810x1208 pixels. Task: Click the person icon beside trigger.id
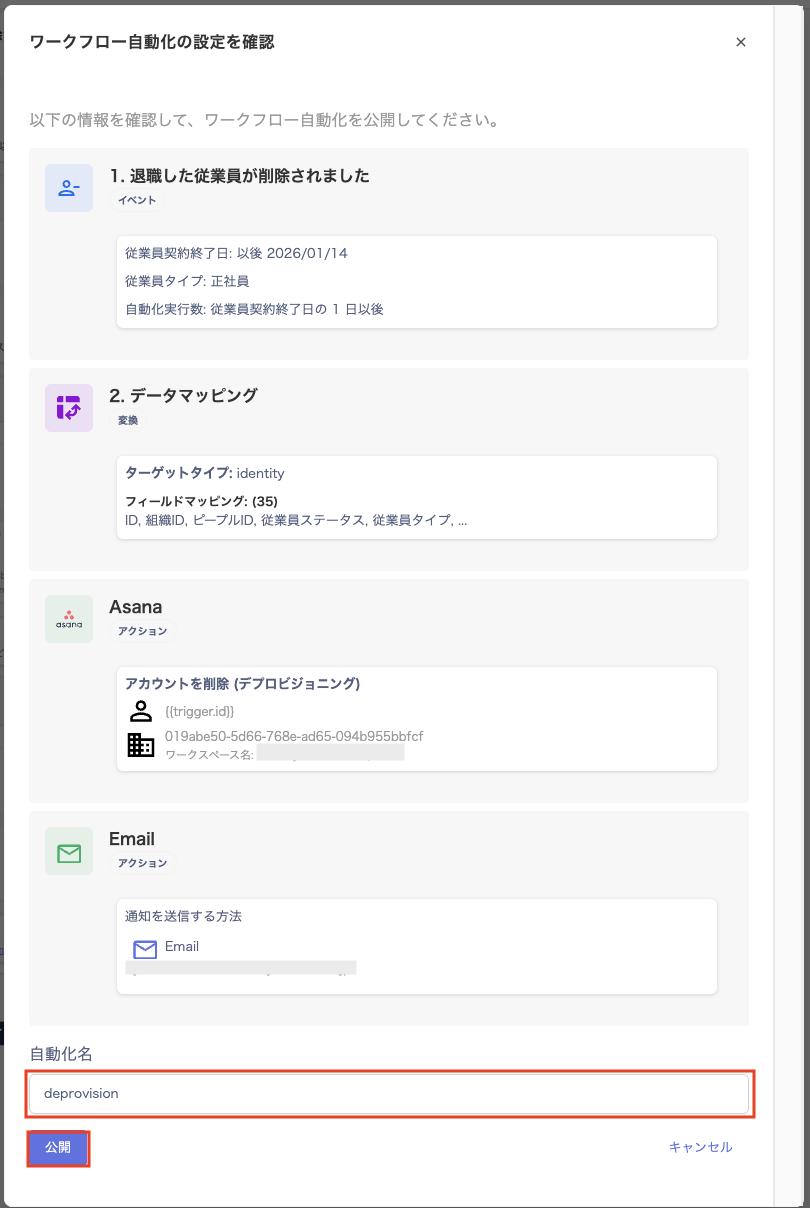point(140,712)
